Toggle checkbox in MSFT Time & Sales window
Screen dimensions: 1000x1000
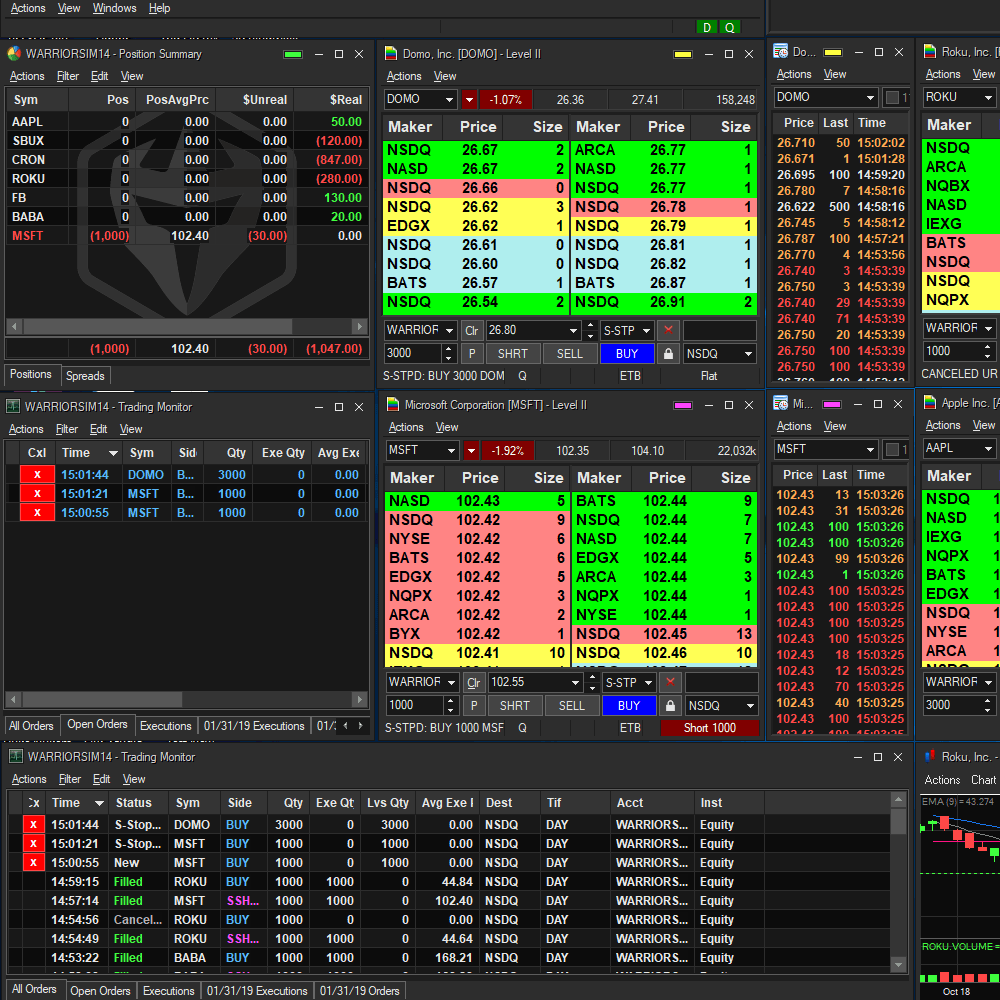[893, 450]
